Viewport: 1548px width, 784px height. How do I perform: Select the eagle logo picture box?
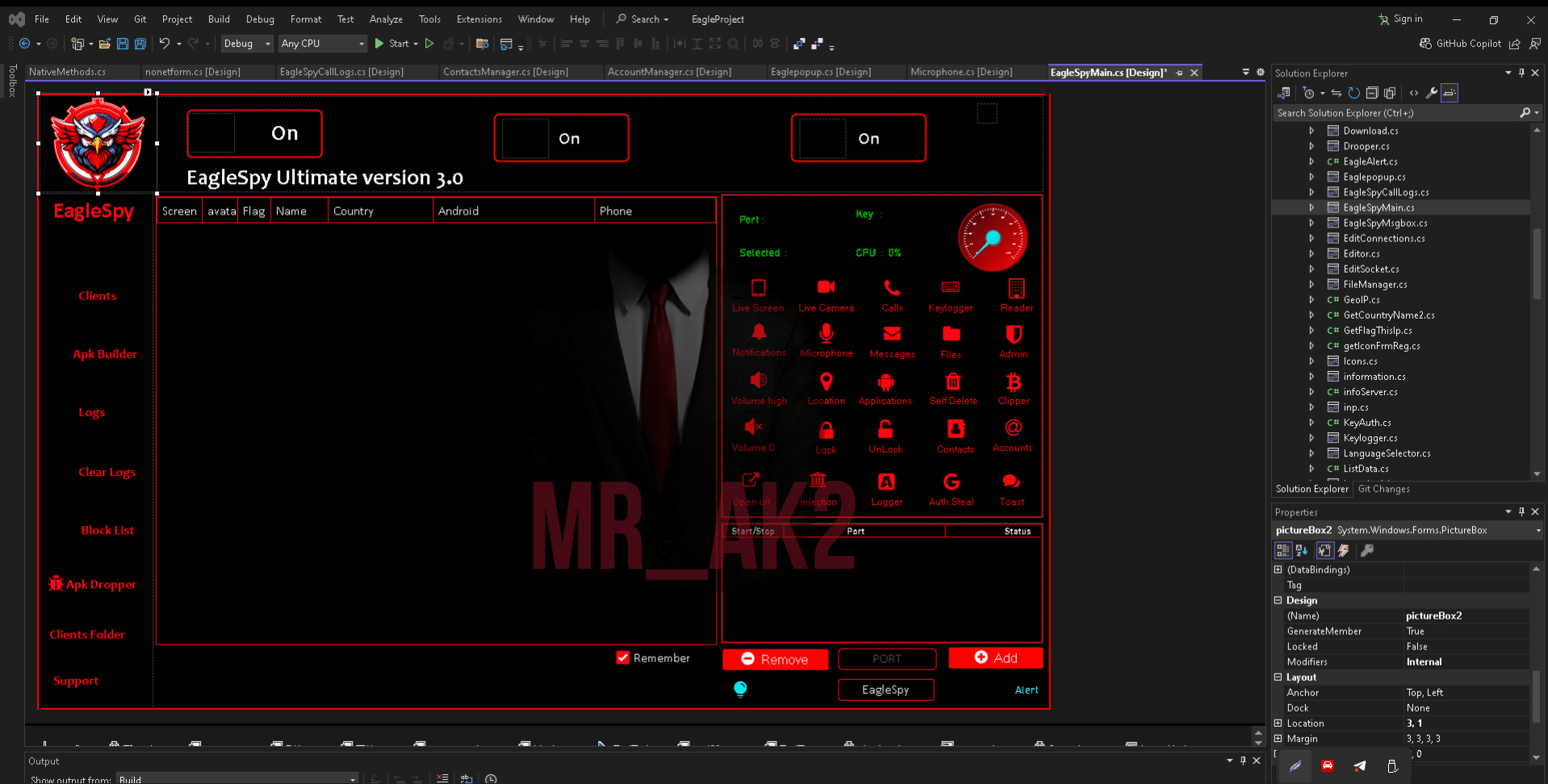click(x=98, y=143)
